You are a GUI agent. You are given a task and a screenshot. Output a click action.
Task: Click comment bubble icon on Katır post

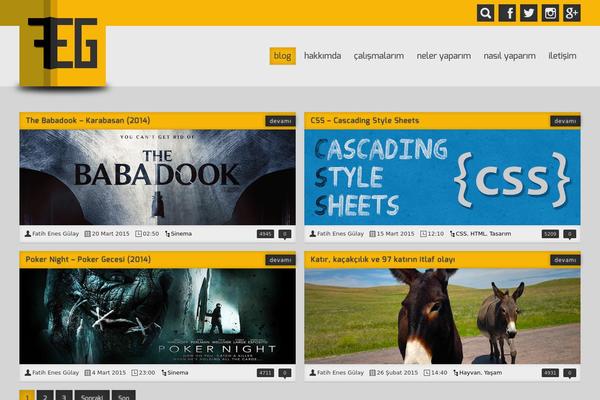pos(570,373)
